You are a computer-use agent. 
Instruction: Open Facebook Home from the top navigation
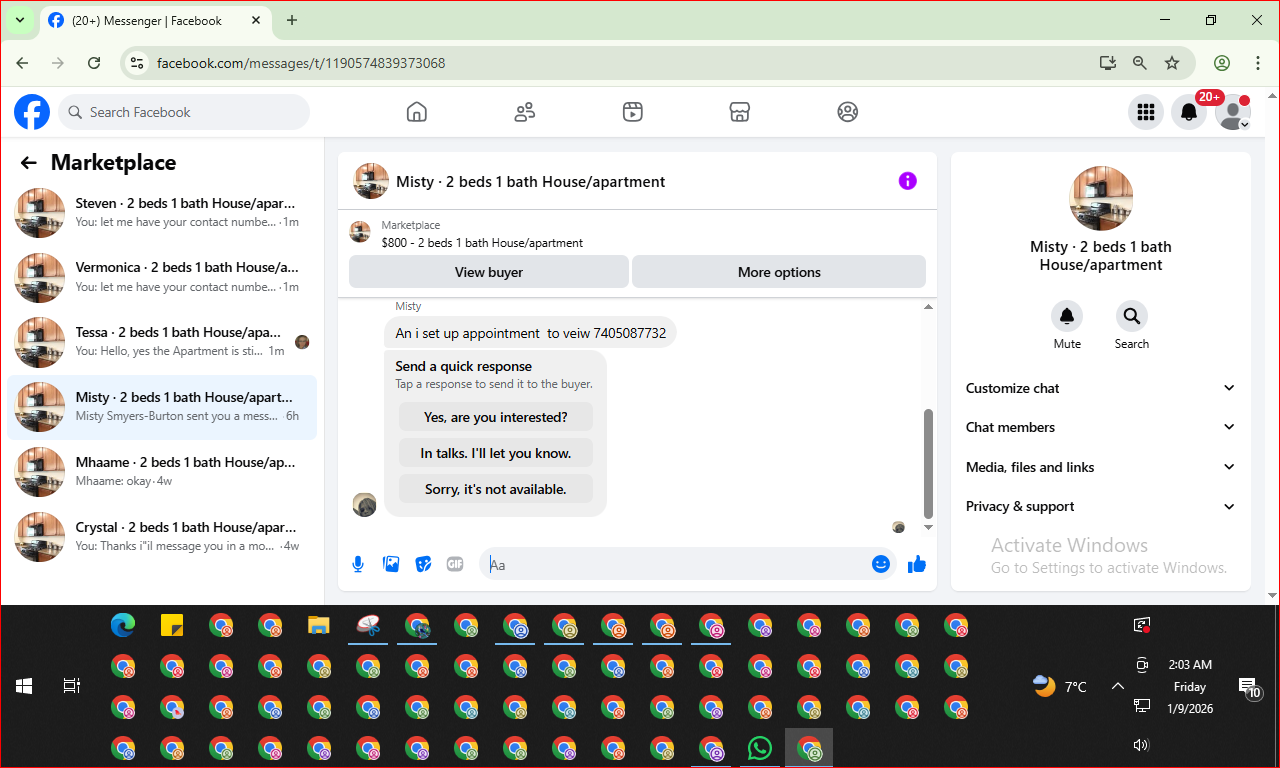417,112
